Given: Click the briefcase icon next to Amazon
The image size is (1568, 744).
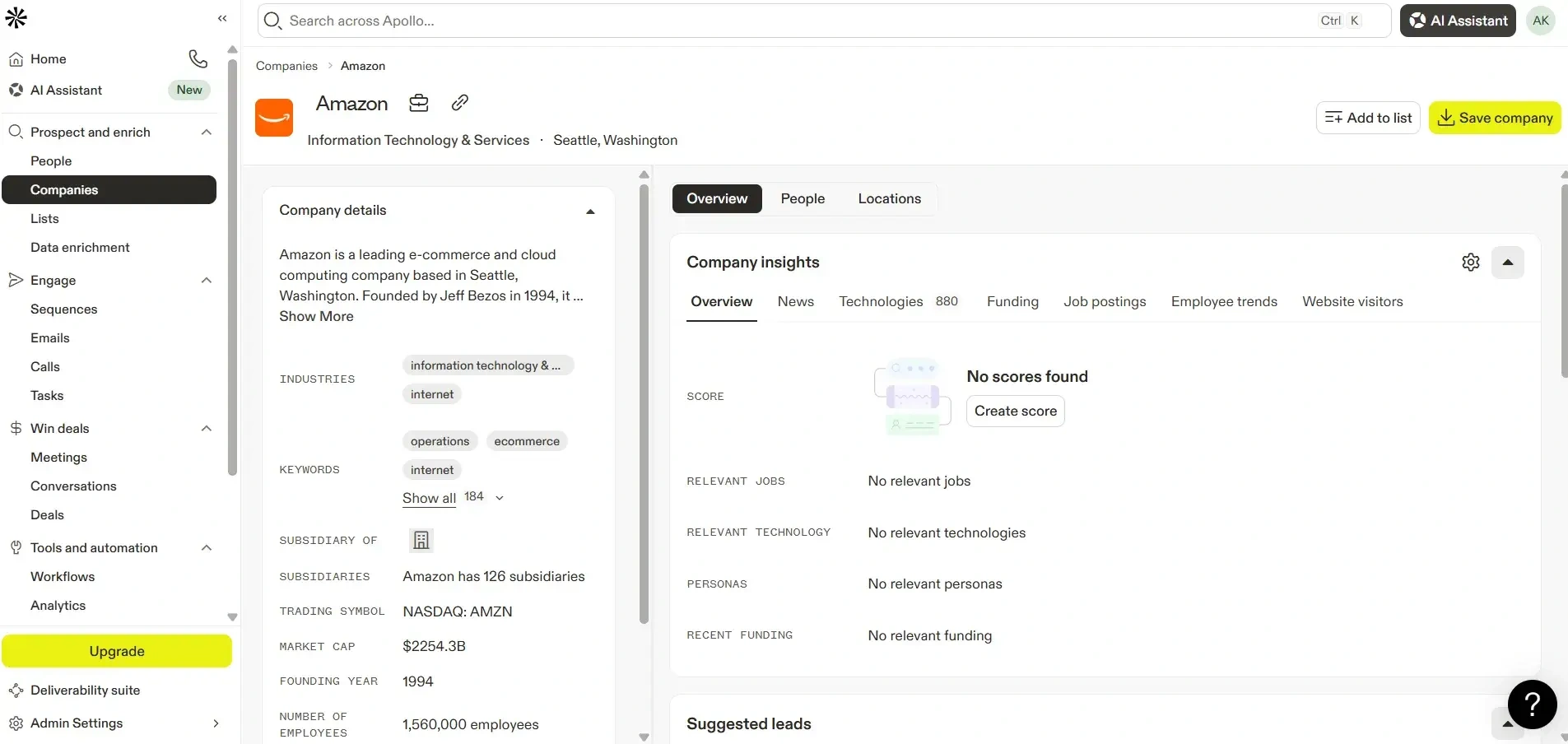Looking at the screenshot, I should (x=419, y=103).
